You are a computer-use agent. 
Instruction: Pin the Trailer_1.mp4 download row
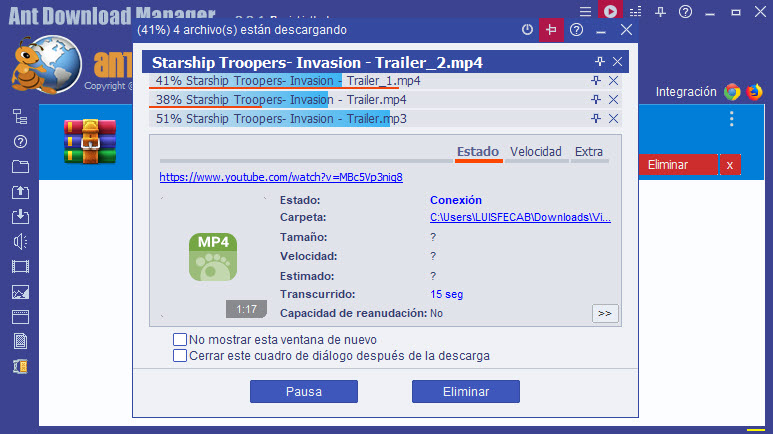(596, 80)
